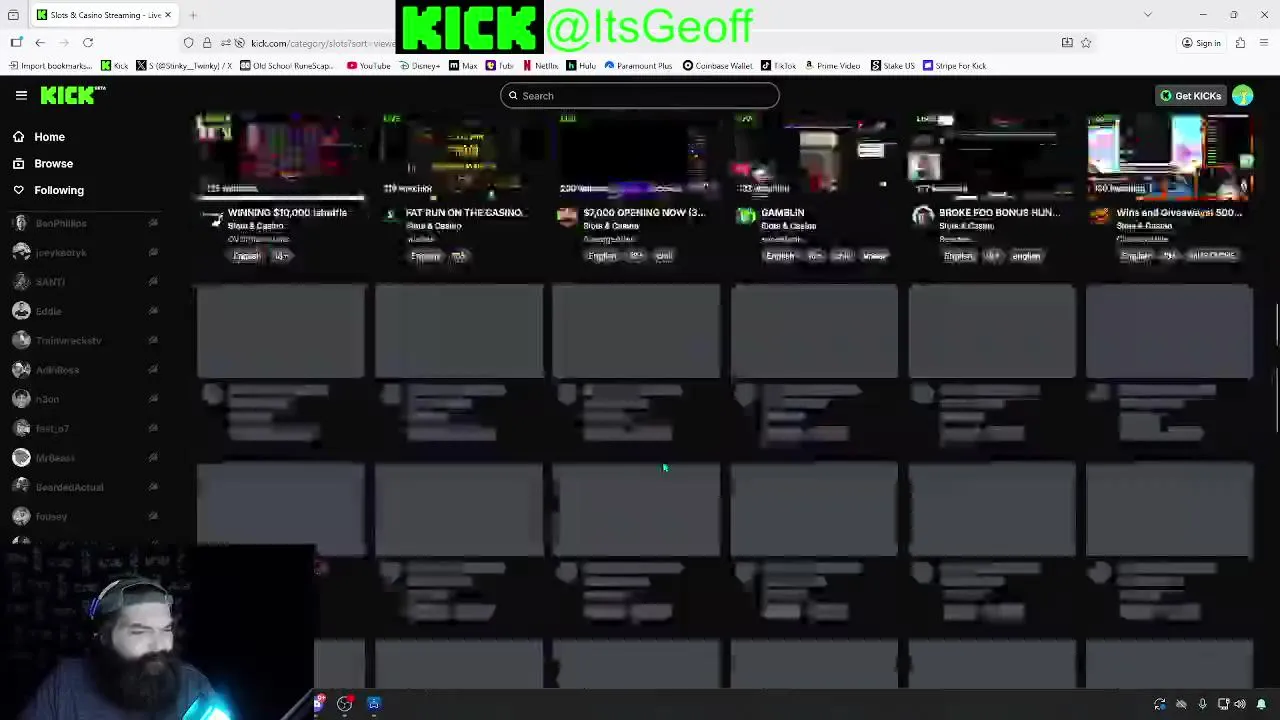Open 'Wins and Giveaways' stream thumbnail

[x=1170, y=155]
